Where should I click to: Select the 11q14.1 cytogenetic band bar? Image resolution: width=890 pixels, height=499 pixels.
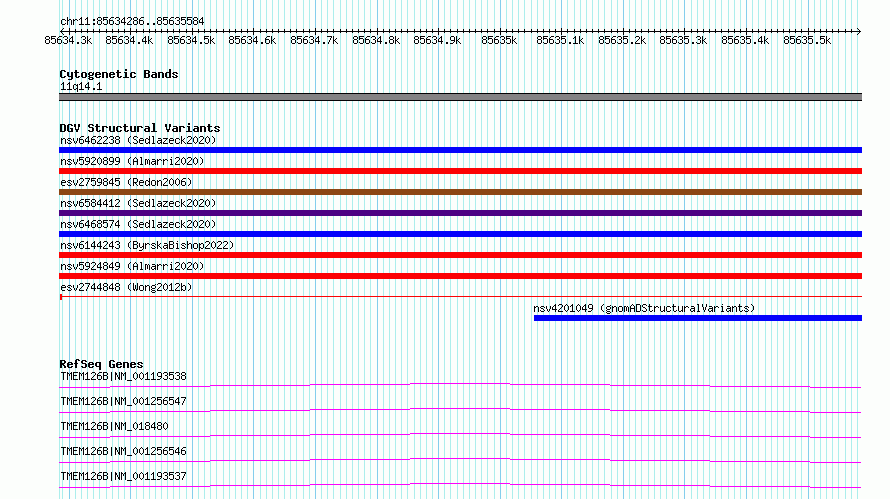pyautogui.click(x=460, y=97)
